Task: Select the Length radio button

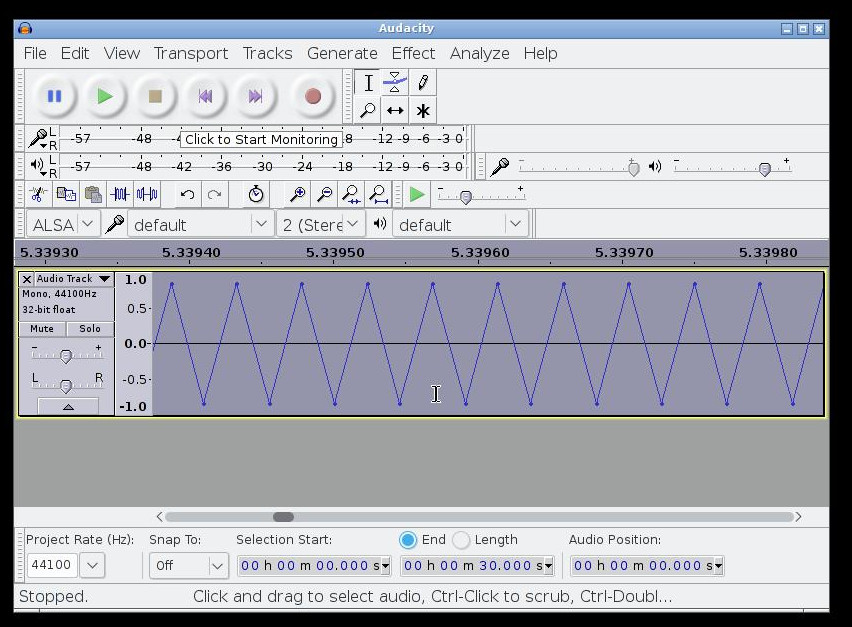Action: coord(461,540)
